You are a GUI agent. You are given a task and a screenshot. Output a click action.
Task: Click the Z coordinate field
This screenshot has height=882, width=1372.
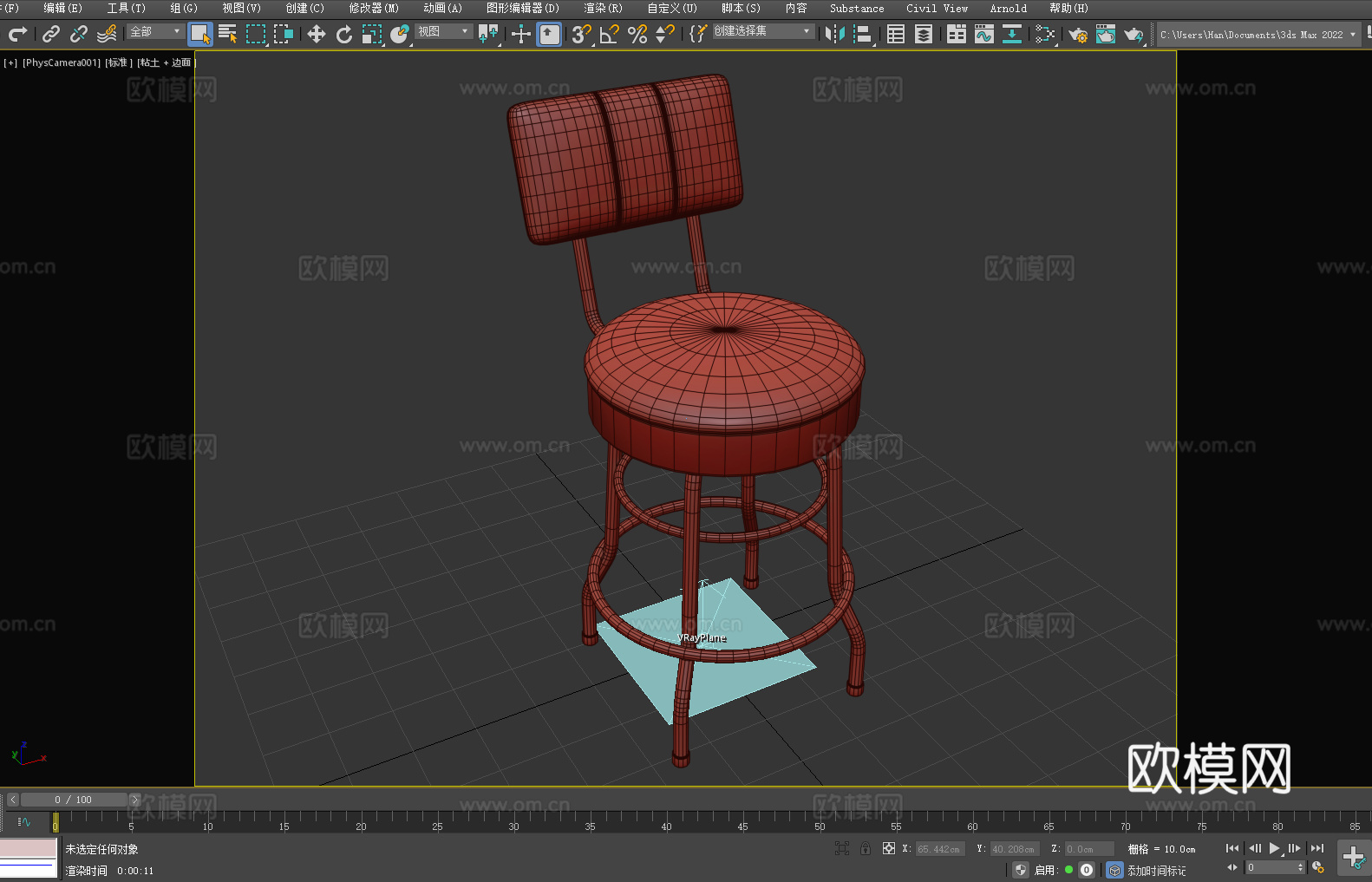pos(1089,849)
